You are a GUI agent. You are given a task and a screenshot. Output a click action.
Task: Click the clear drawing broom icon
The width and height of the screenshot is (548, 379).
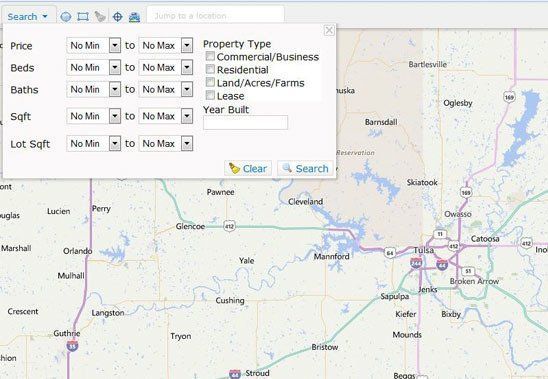tap(100, 16)
